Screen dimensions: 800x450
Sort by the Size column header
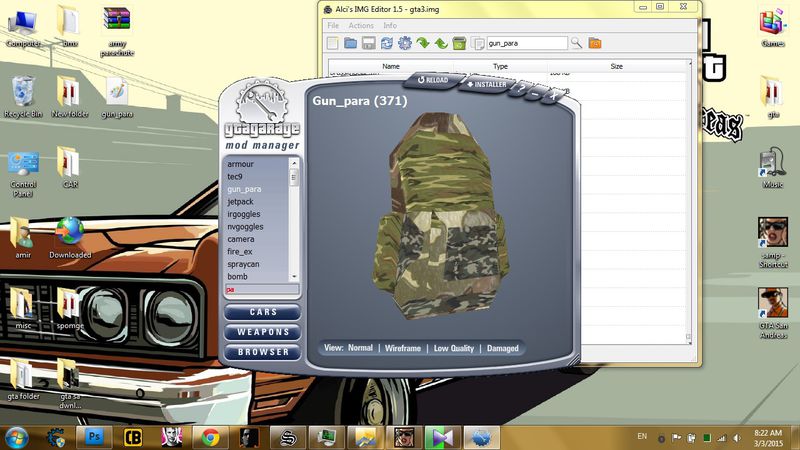[616, 66]
